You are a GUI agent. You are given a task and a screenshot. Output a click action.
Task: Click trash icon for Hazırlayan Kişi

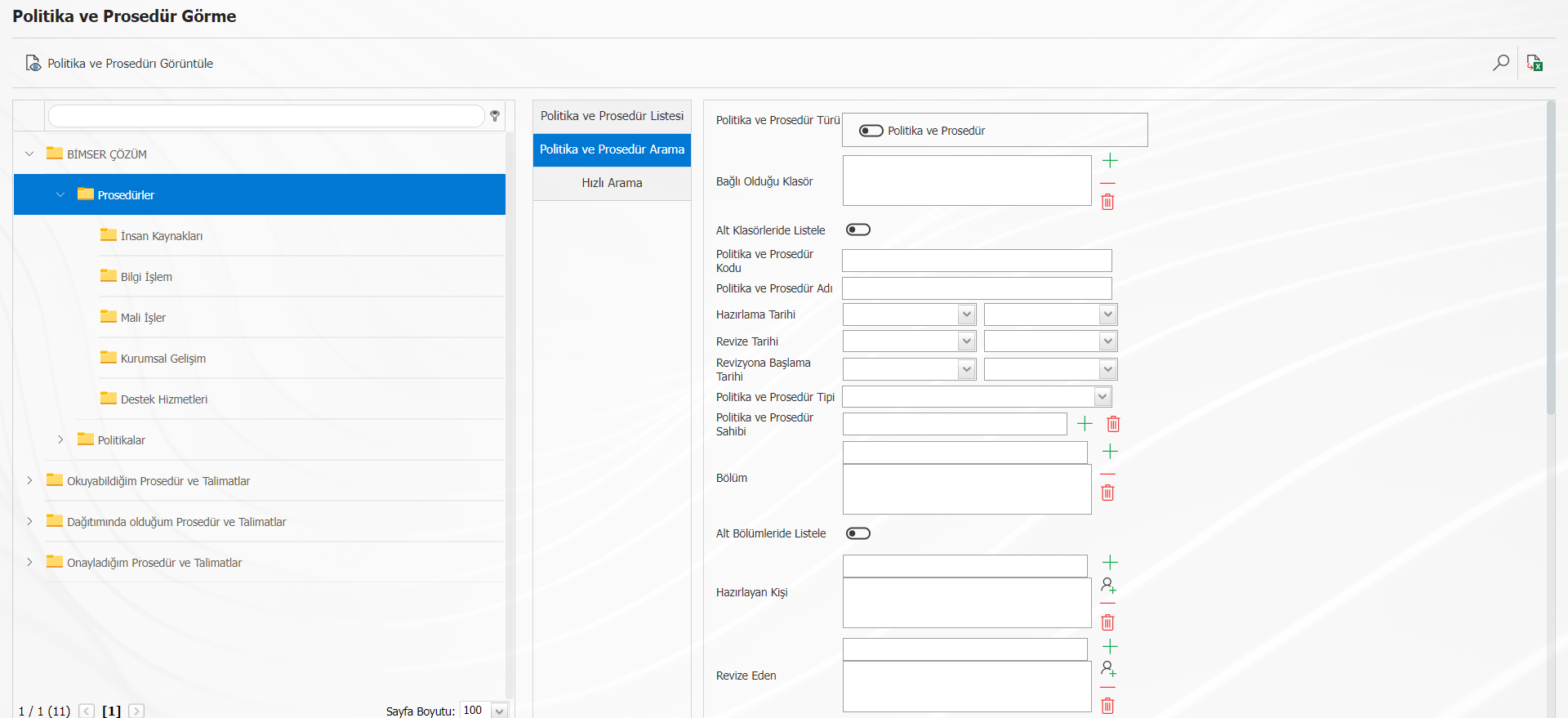[x=1108, y=622]
